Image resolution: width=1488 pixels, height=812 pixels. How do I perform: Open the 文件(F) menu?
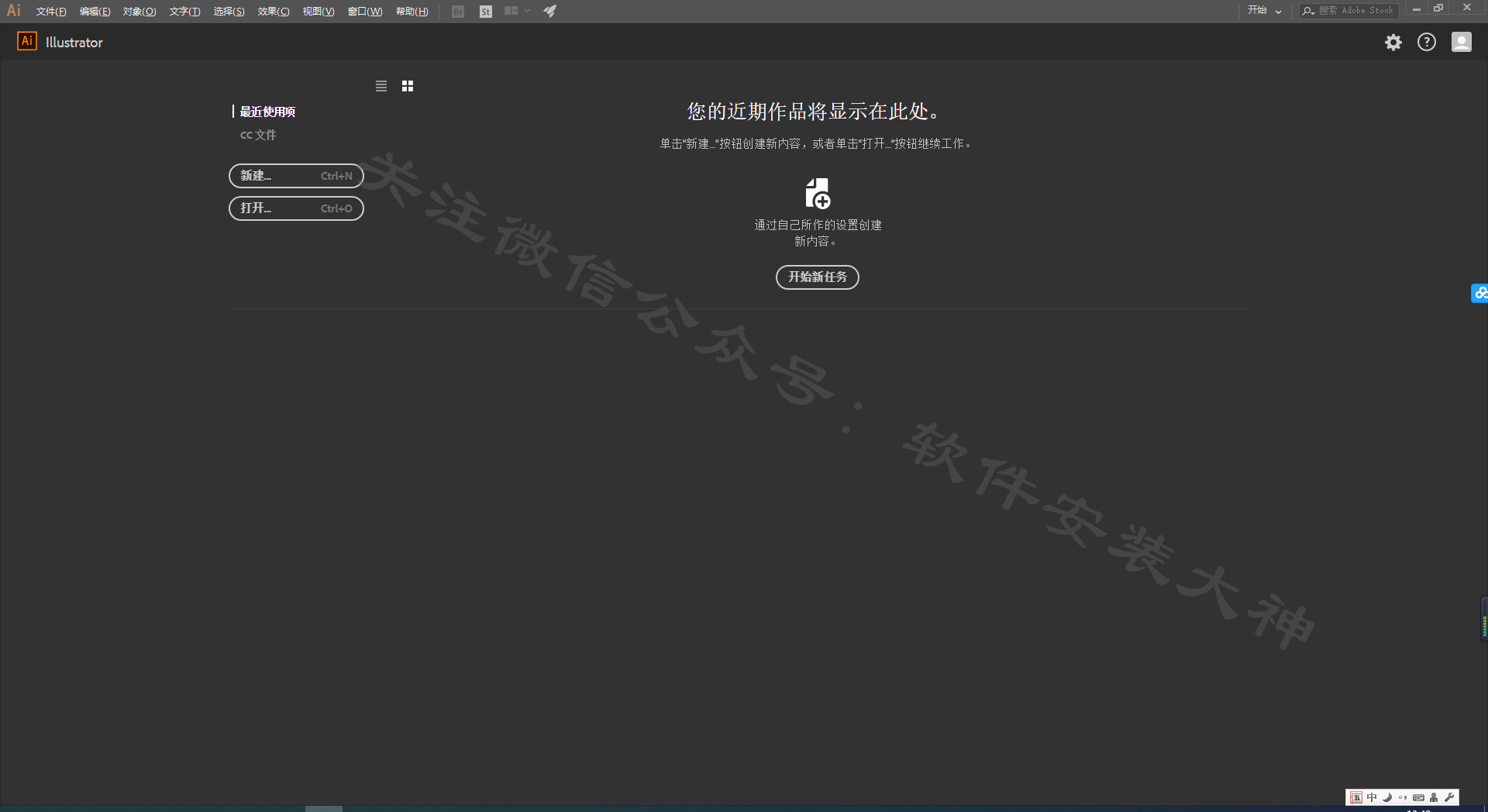(51, 12)
